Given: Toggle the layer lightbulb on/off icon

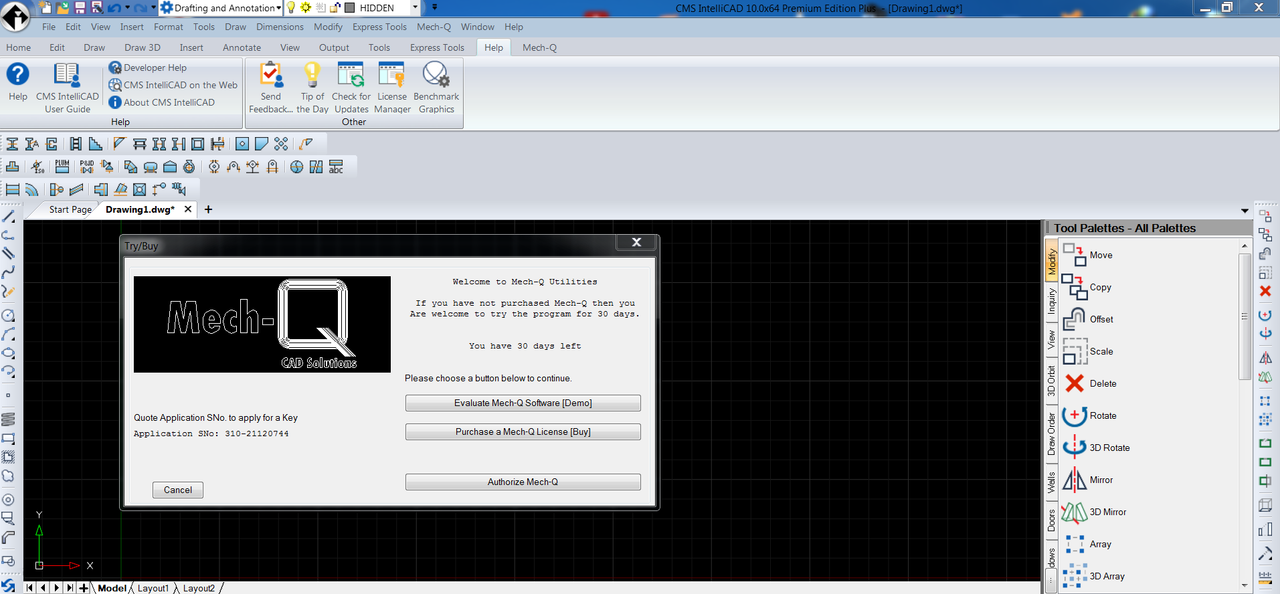Looking at the screenshot, I should click(291, 7).
